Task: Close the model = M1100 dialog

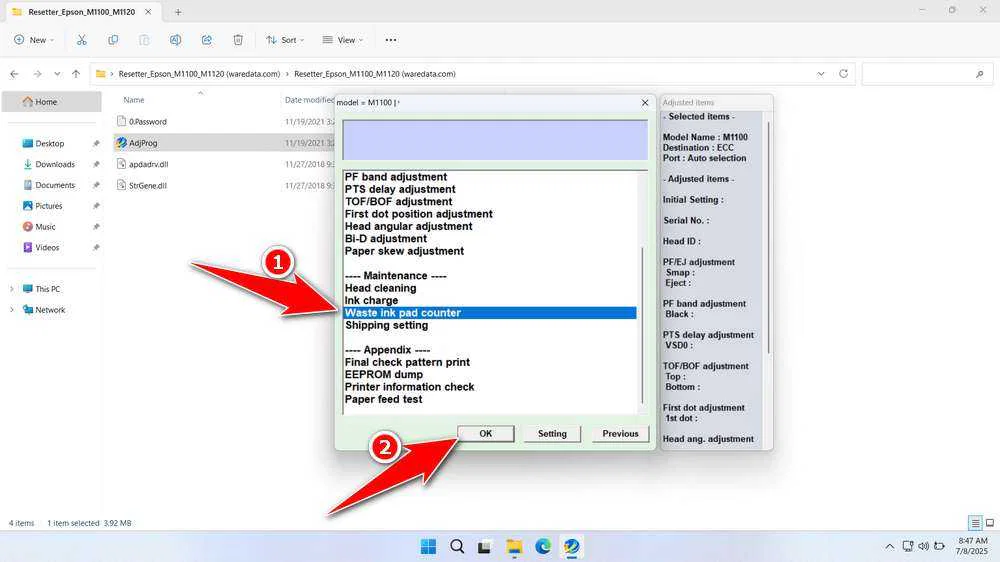Action: [645, 103]
